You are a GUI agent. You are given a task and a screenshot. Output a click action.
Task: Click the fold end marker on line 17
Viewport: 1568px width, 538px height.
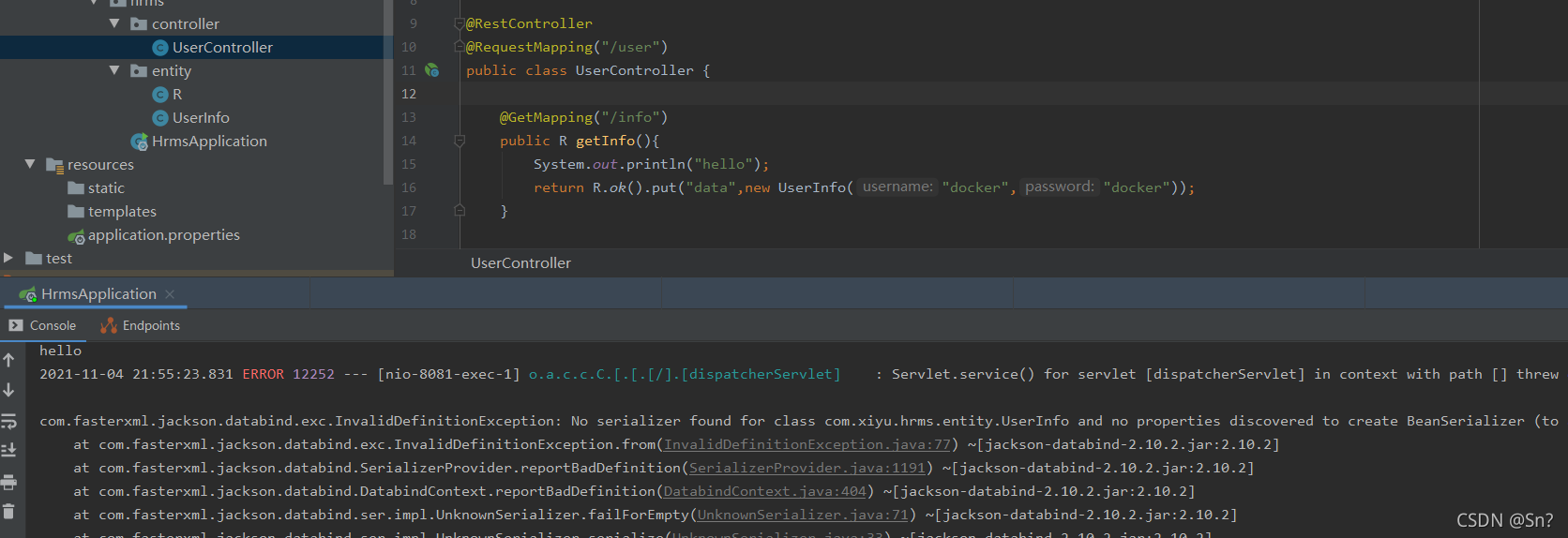(460, 211)
